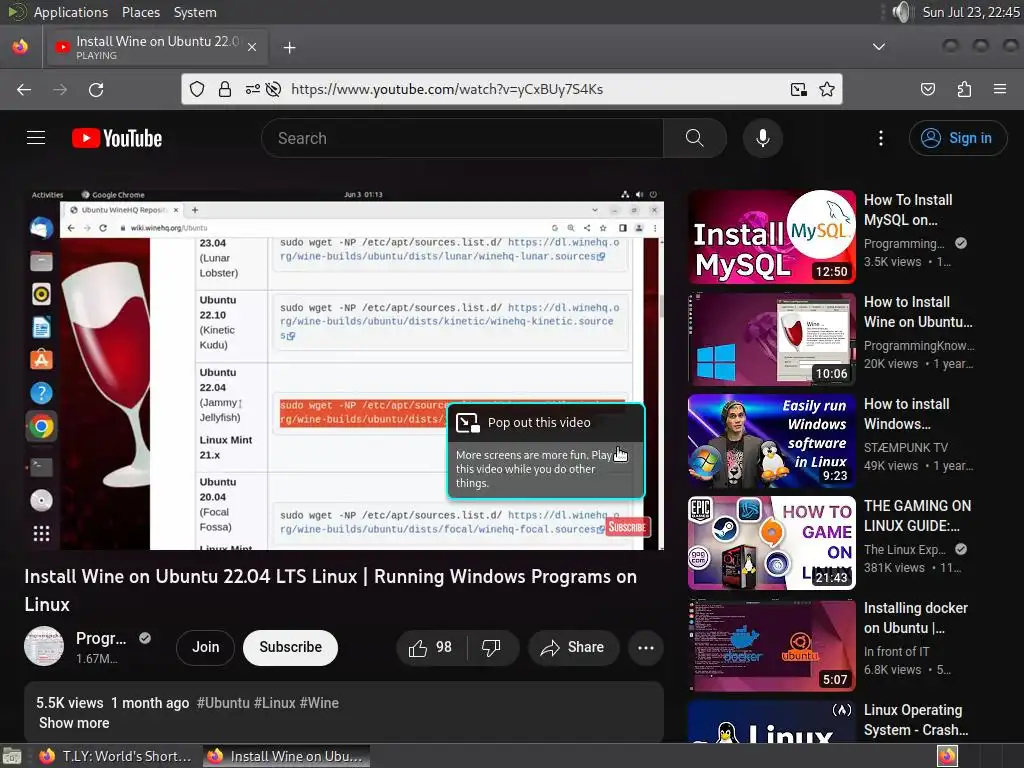Start voice search with the microphone icon
This screenshot has height=768, width=1024.
762,138
